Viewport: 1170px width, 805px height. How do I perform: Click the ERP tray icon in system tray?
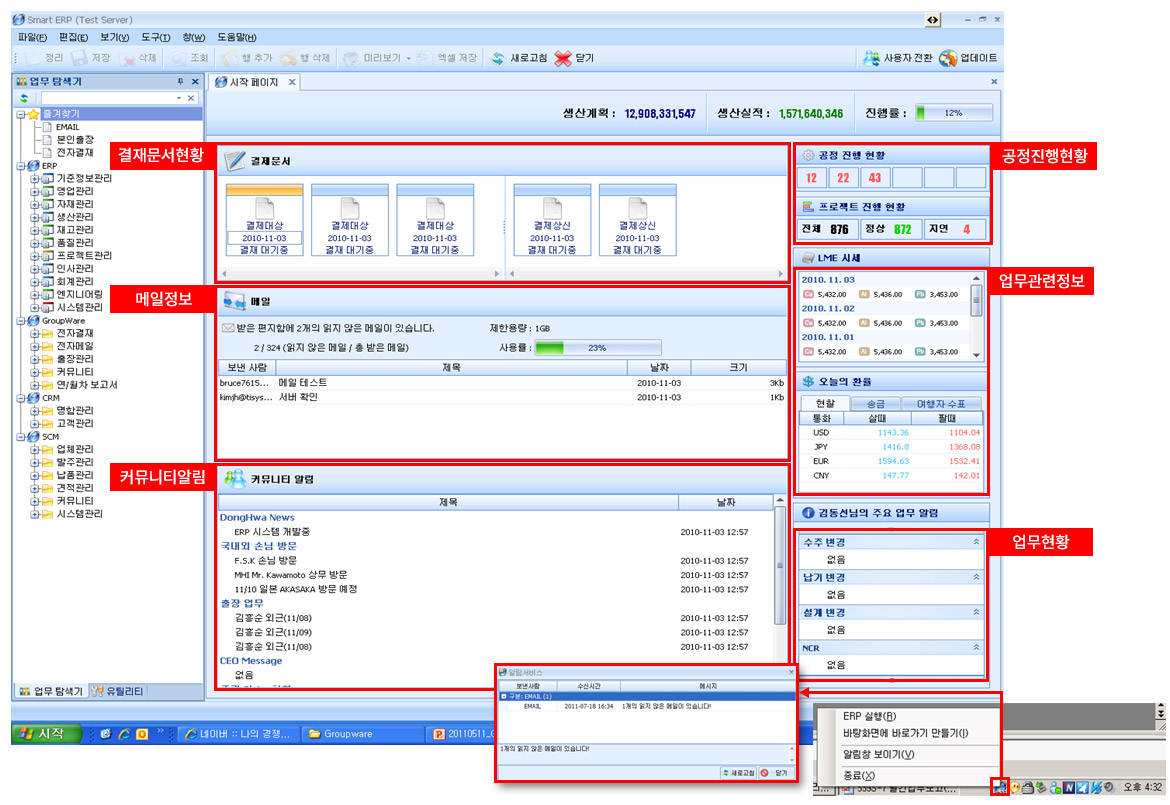click(x=1002, y=787)
